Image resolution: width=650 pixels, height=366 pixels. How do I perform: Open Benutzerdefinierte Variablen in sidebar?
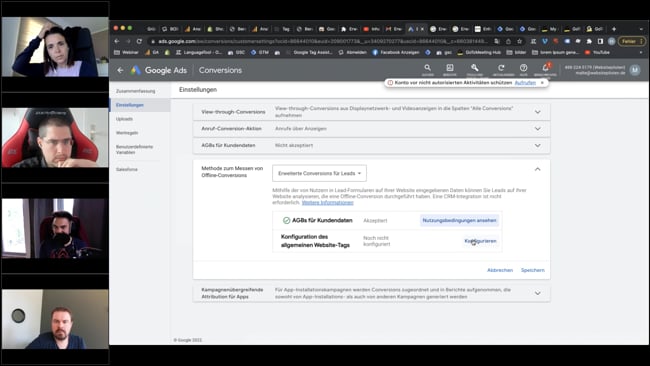click(x=134, y=150)
